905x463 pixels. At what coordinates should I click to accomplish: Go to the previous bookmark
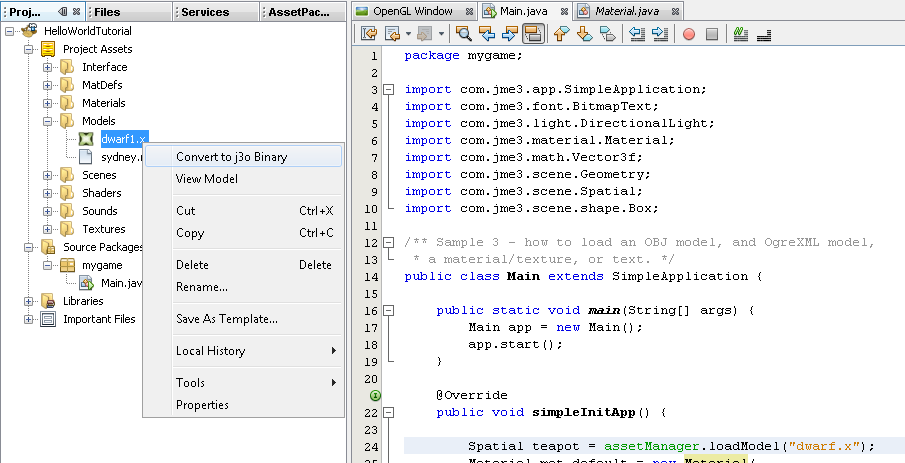pos(560,34)
